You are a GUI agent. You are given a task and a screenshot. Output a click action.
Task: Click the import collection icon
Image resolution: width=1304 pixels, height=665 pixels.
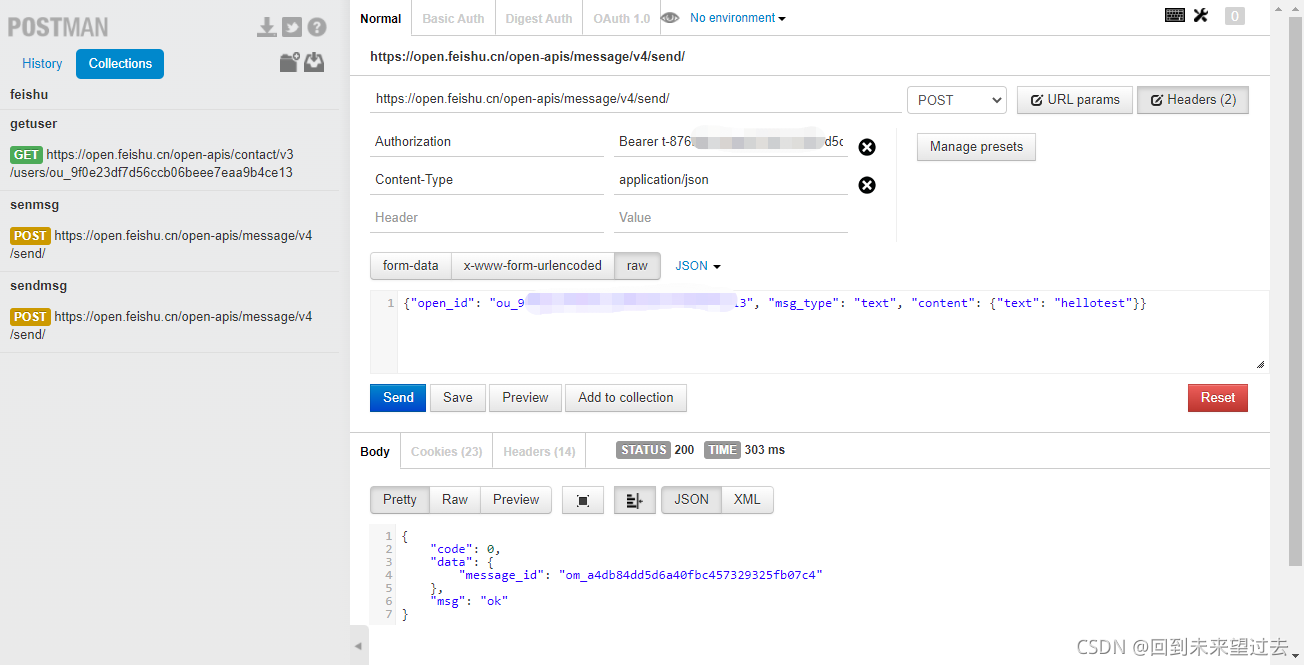pos(314,62)
